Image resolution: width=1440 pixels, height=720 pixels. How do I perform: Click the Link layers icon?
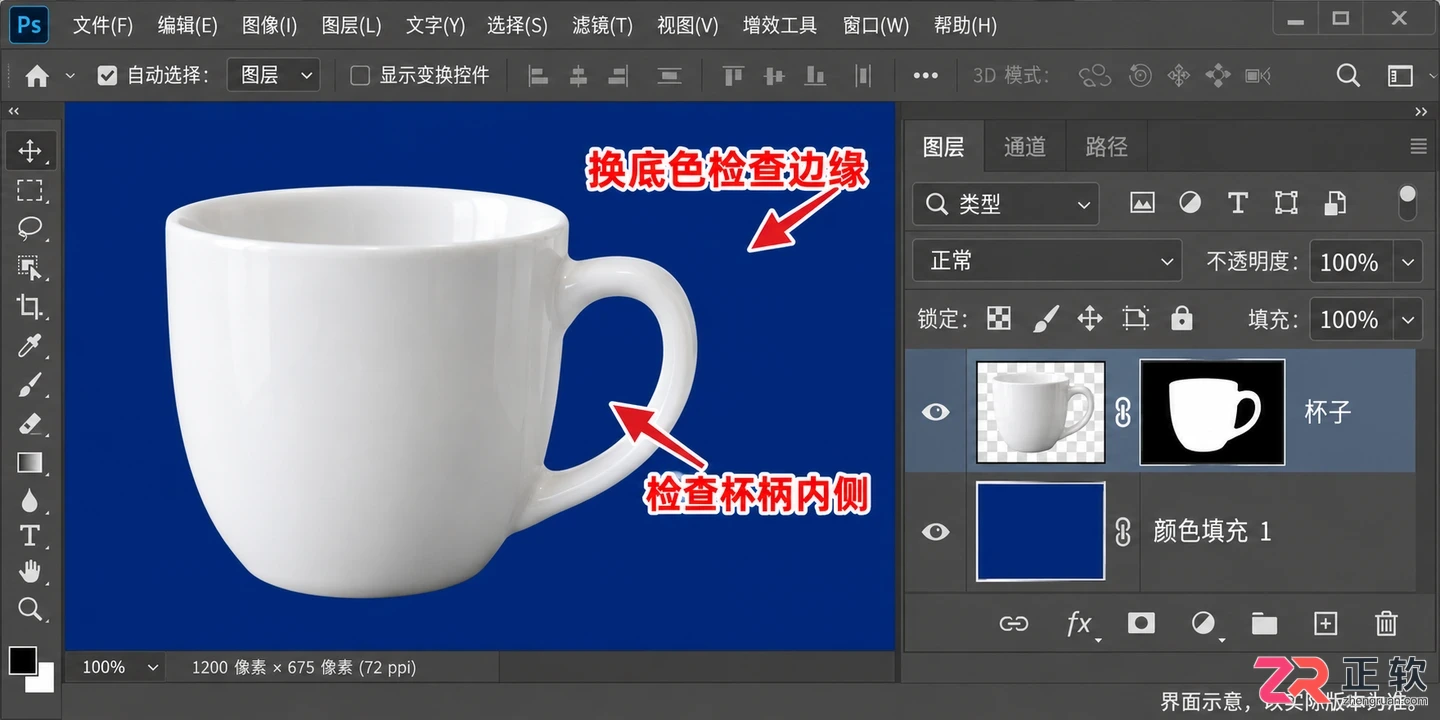tap(1014, 624)
